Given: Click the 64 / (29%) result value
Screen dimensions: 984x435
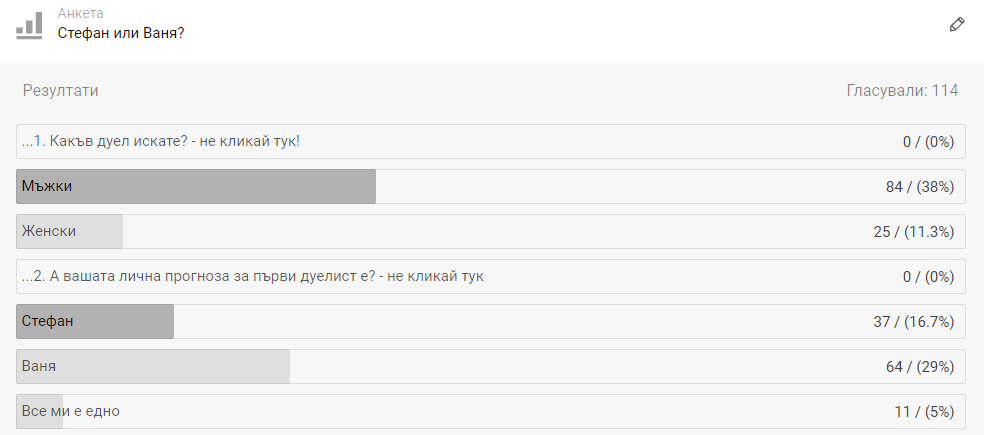Looking at the screenshot, I should 920,367.
